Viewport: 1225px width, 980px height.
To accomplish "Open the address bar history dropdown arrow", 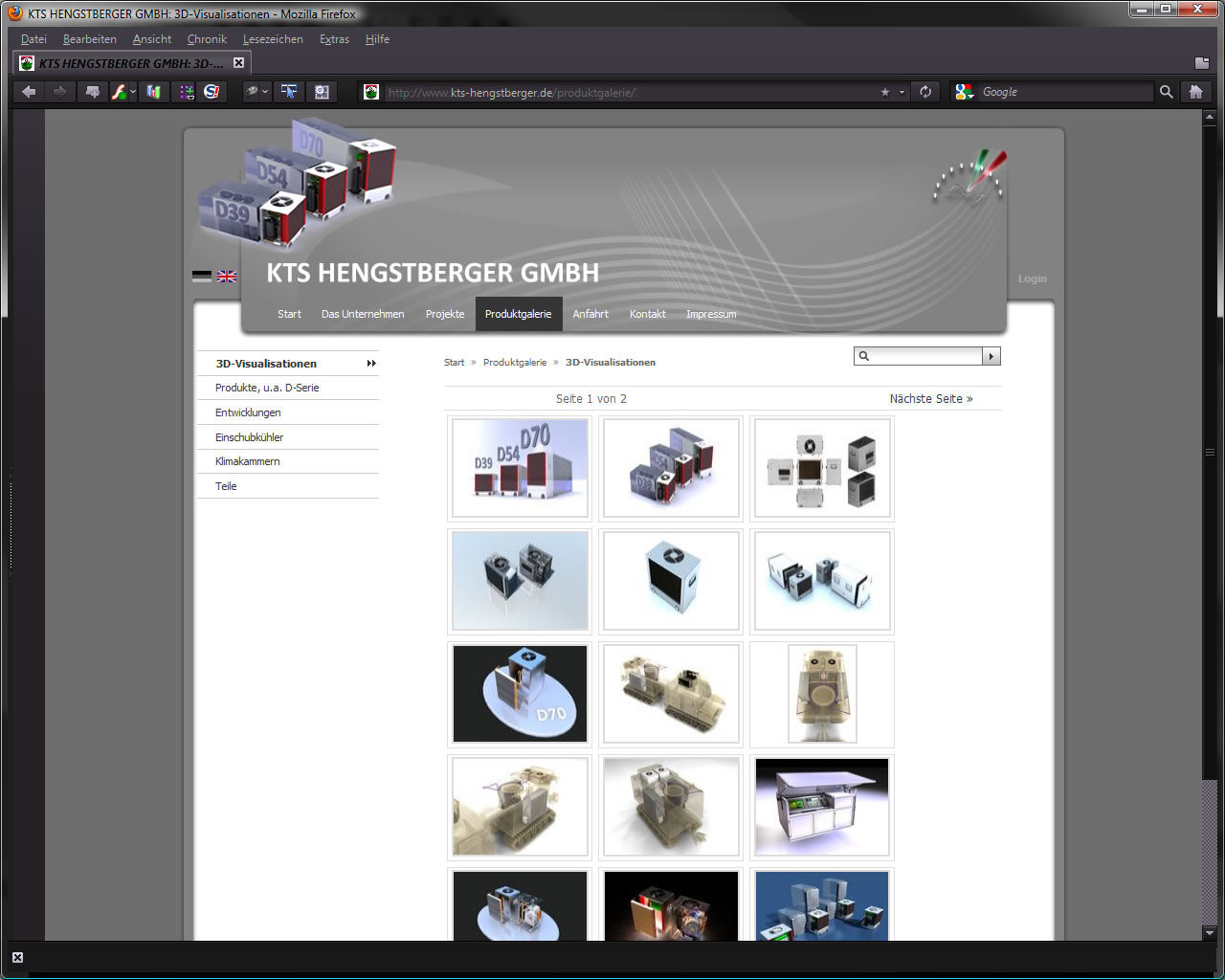I will point(902,93).
